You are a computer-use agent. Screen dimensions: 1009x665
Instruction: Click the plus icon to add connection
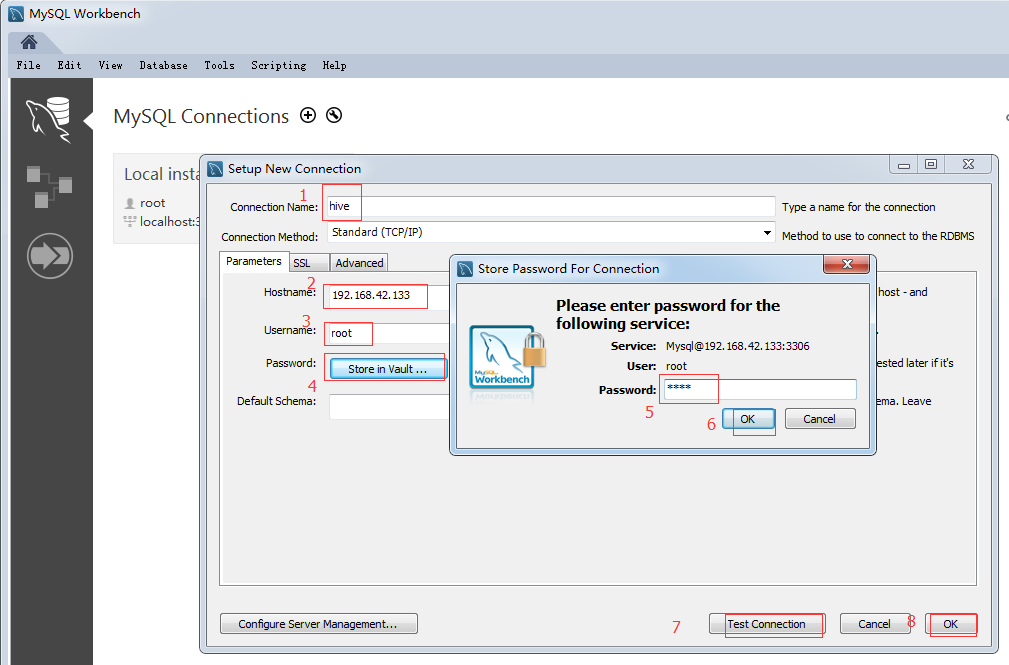pos(308,116)
